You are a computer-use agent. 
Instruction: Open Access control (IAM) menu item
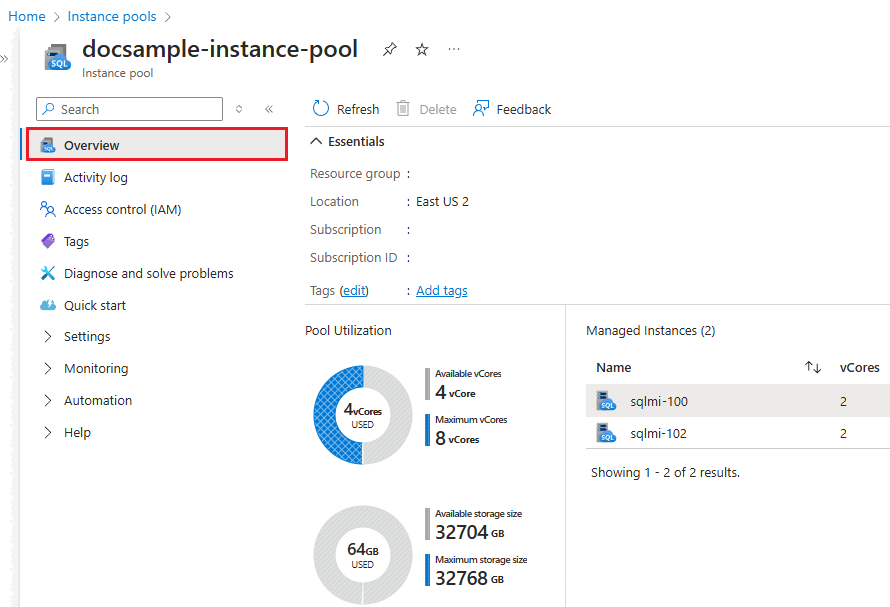tap(122, 209)
